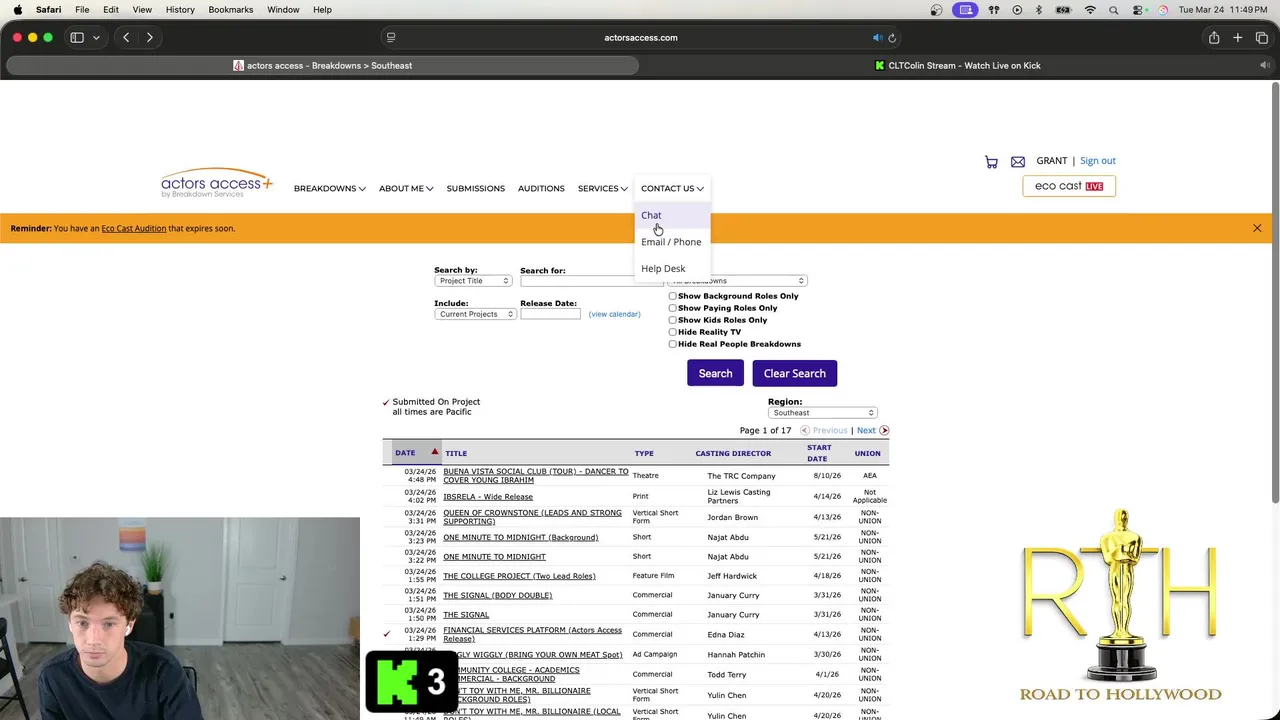Open the Apple menu
Screen dimensions: 1280x720
coord(17,10)
